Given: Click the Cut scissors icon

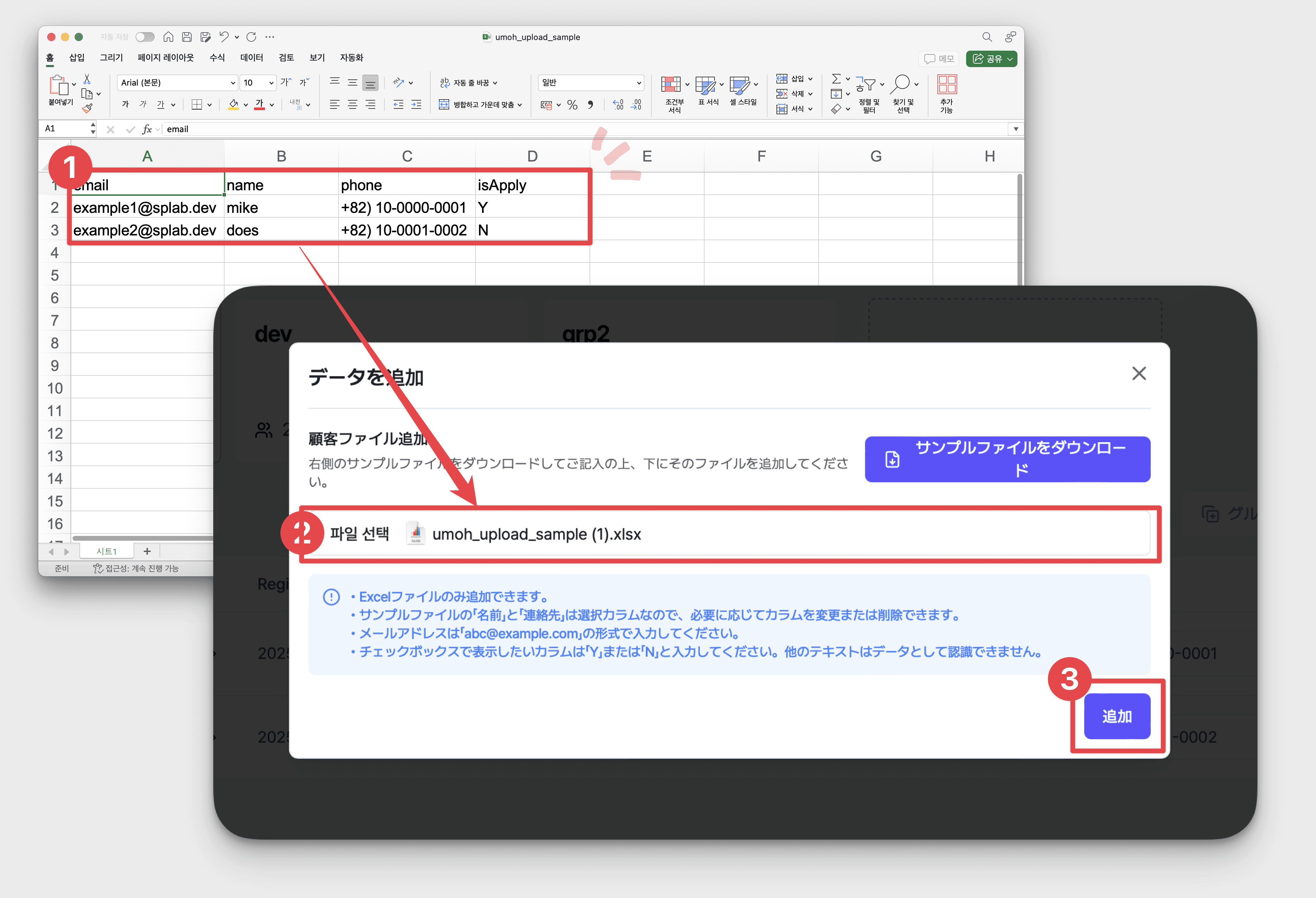Looking at the screenshot, I should [87, 79].
